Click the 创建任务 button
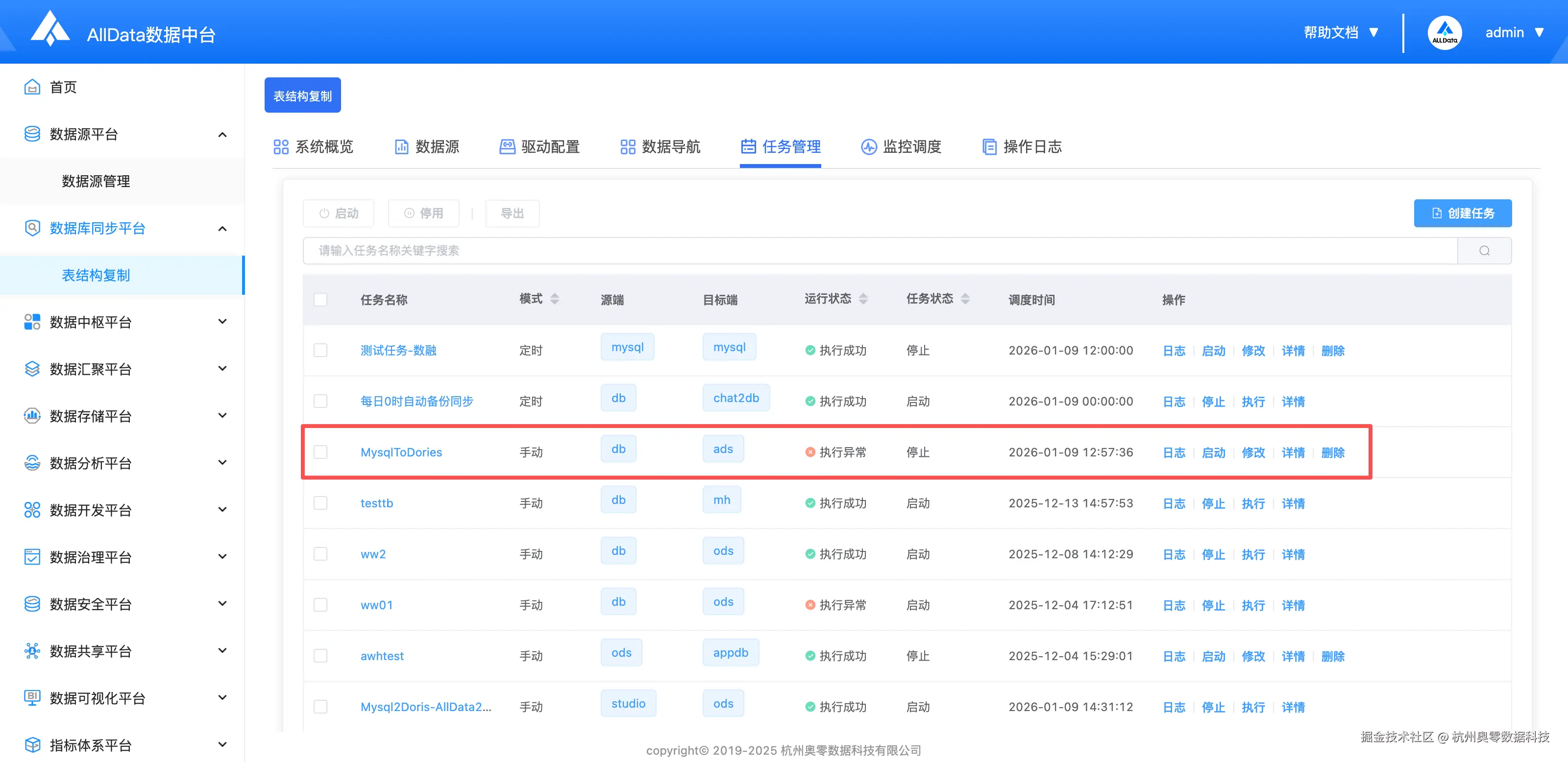Viewport: 1568px width, 762px height. click(x=1462, y=214)
